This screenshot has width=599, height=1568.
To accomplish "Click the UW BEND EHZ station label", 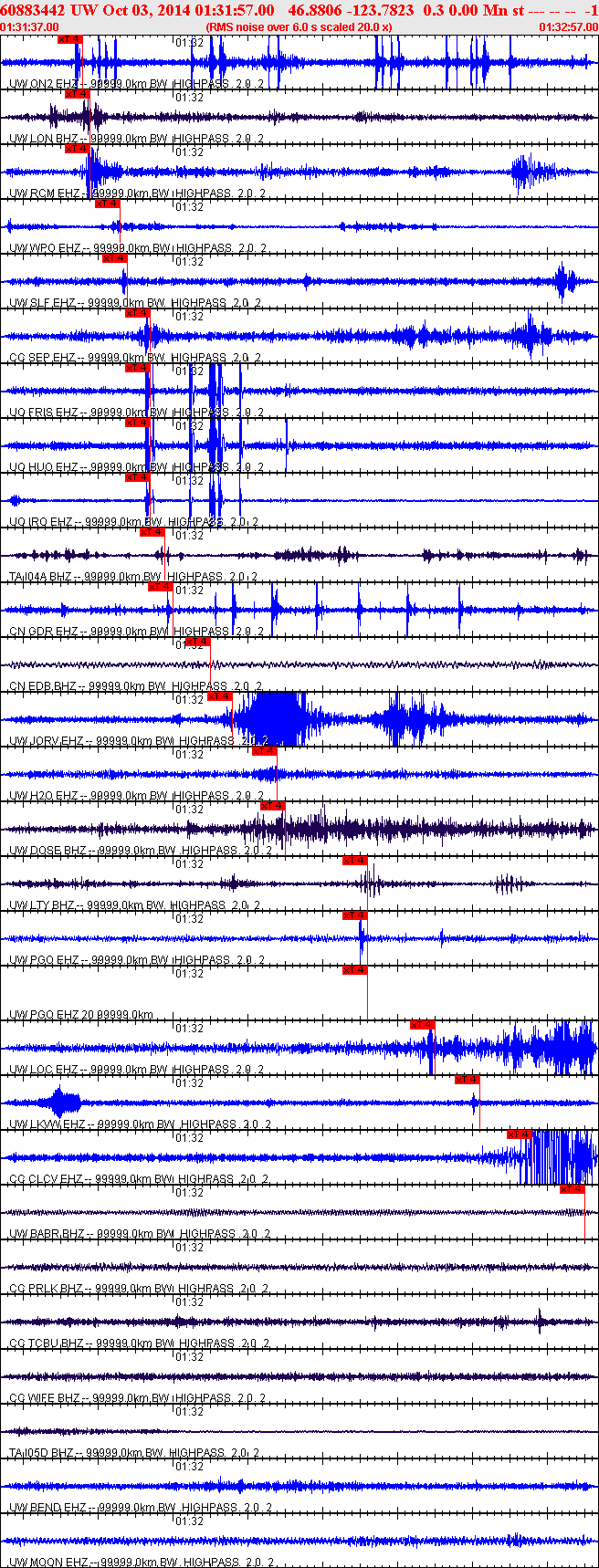I will click(141, 1508).
